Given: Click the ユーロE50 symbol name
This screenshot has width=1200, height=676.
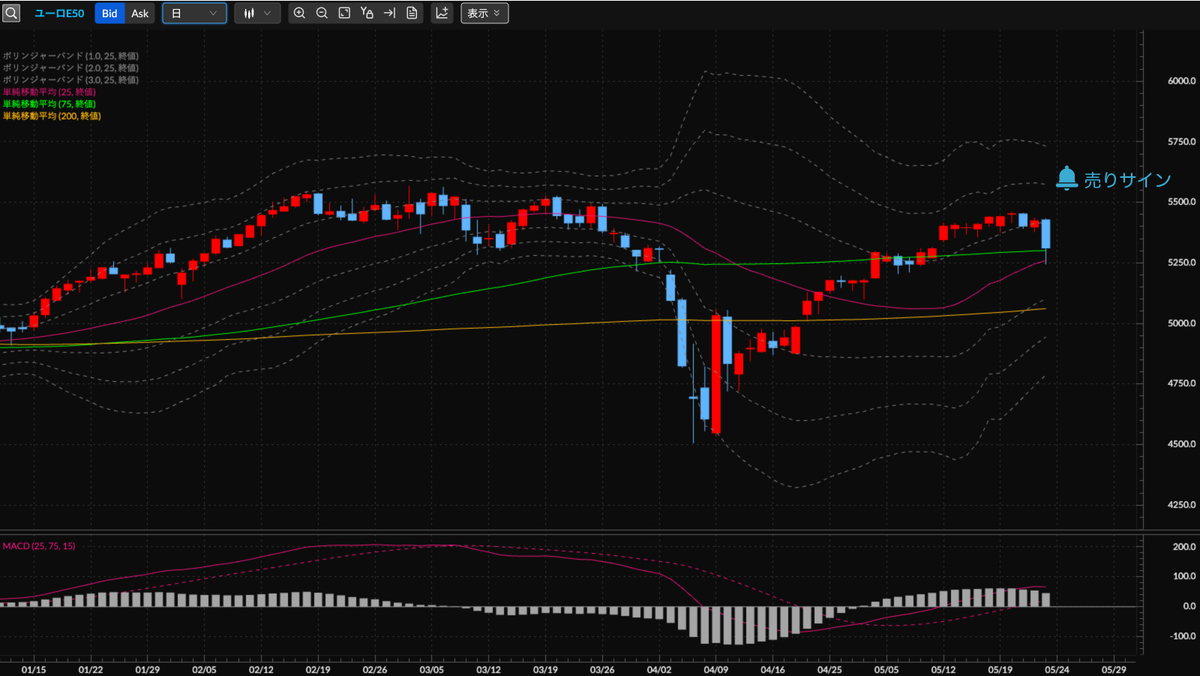Looking at the screenshot, I should 59,13.
